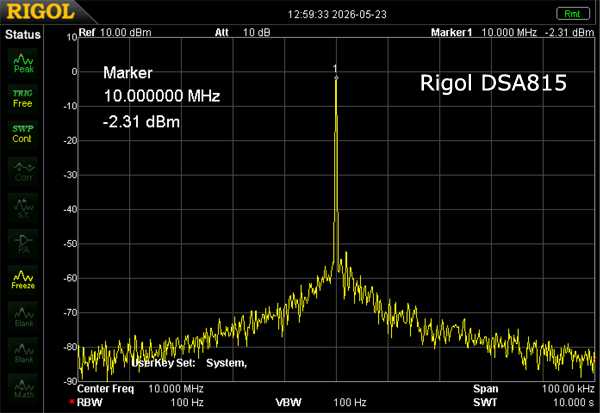Click the Rigol DSA815 label text
The height and width of the screenshot is (413, 600).
coord(493,83)
